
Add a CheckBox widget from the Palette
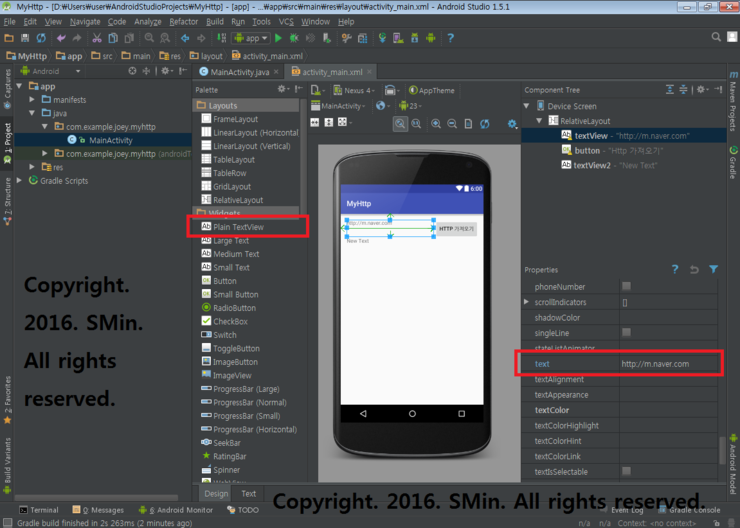pos(225,321)
